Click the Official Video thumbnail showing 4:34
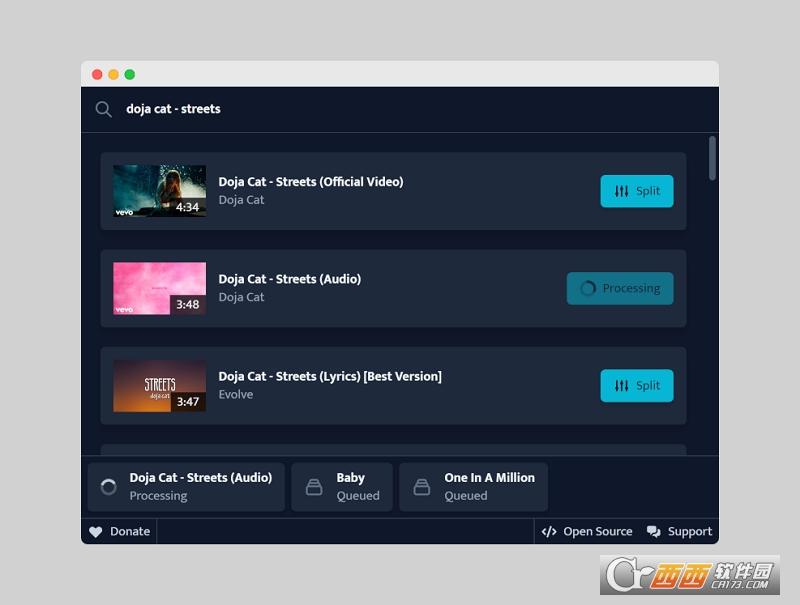The height and width of the screenshot is (605, 800). 159,191
